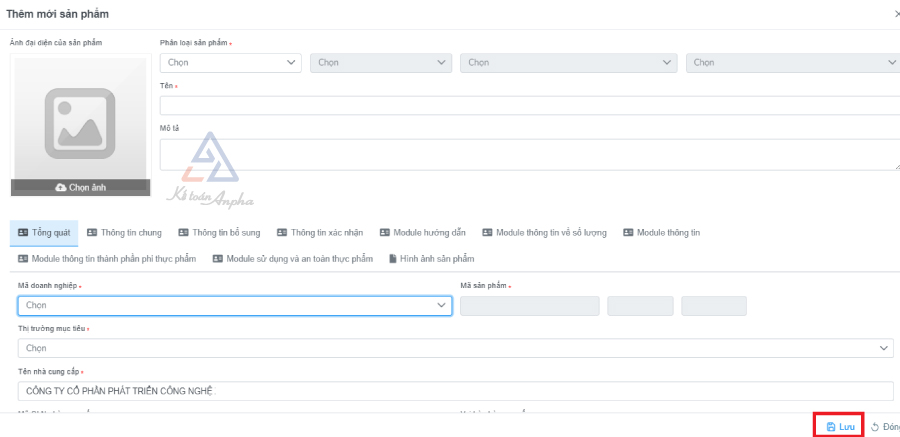Click the Mô tả text area

tap(528, 154)
